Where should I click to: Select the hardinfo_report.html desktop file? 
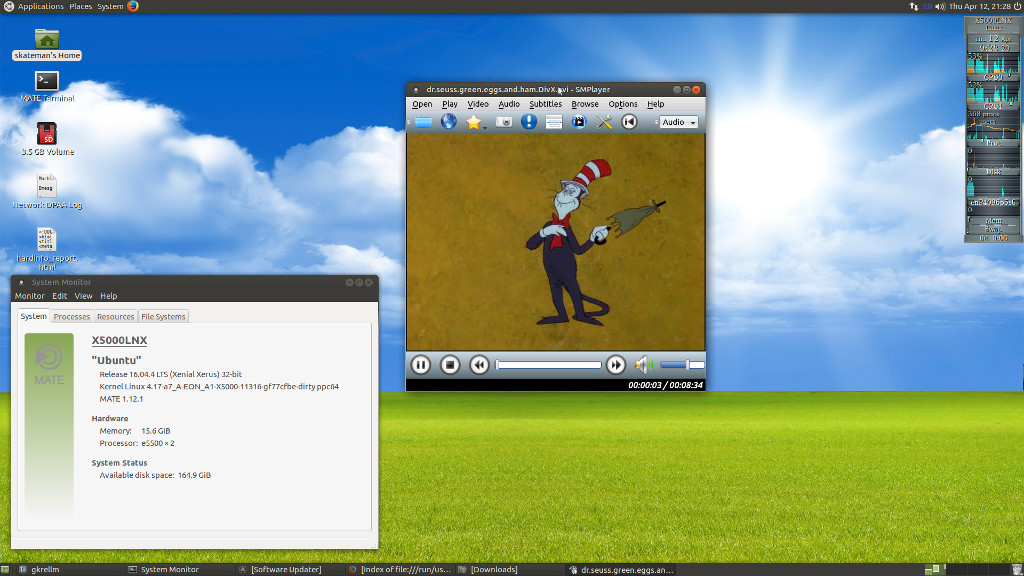[x=47, y=249]
